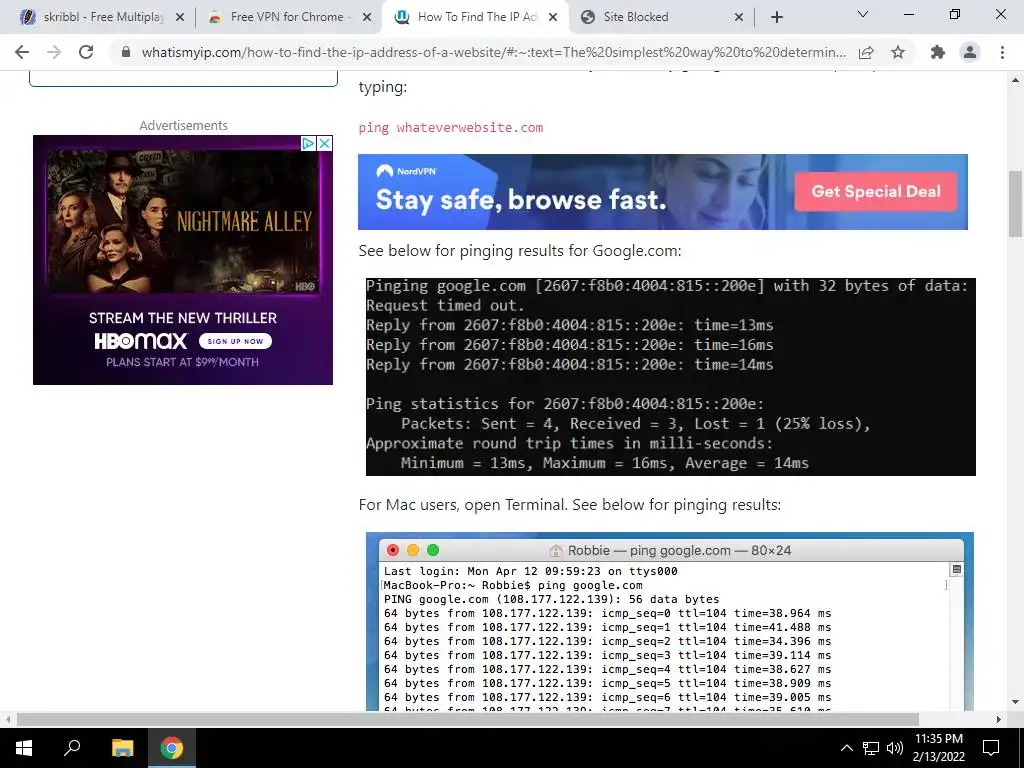Open the Extensions puzzle icon

[x=938, y=52]
